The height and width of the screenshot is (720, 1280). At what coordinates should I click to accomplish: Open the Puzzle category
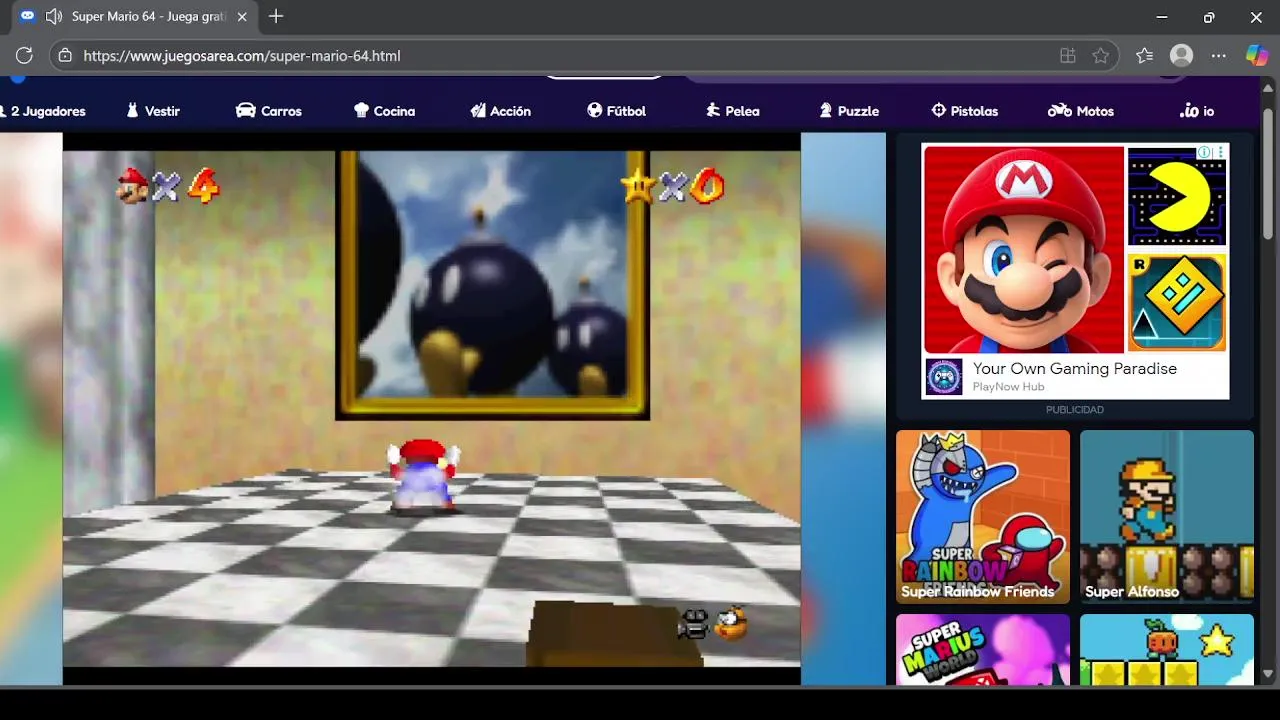[849, 111]
